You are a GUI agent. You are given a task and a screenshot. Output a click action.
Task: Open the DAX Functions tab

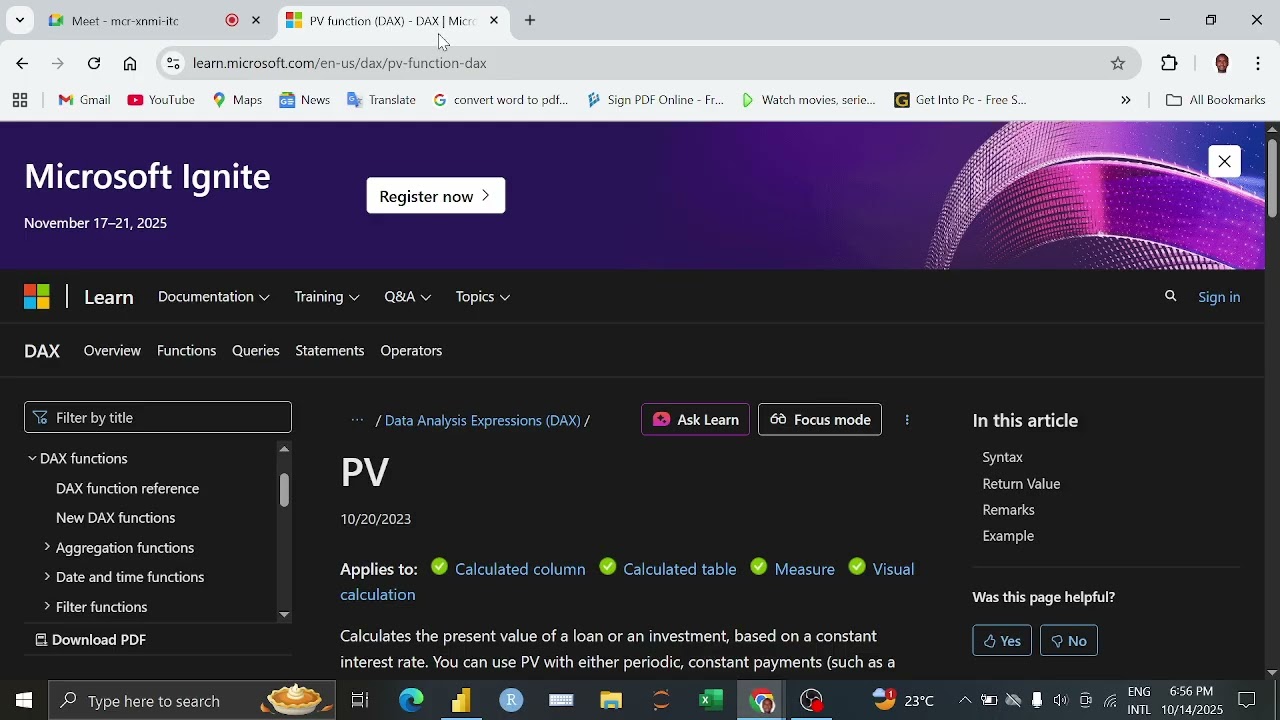(x=186, y=351)
